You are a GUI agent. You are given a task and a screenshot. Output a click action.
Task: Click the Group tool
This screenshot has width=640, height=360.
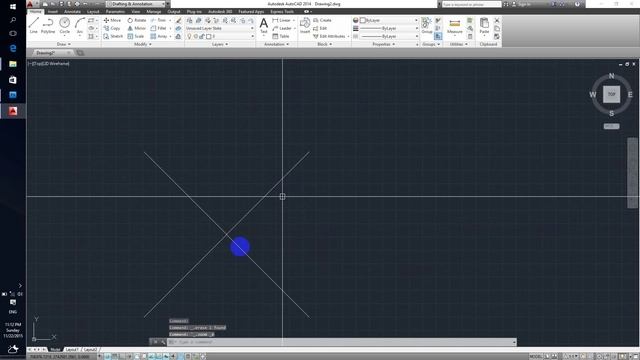click(x=427, y=25)
